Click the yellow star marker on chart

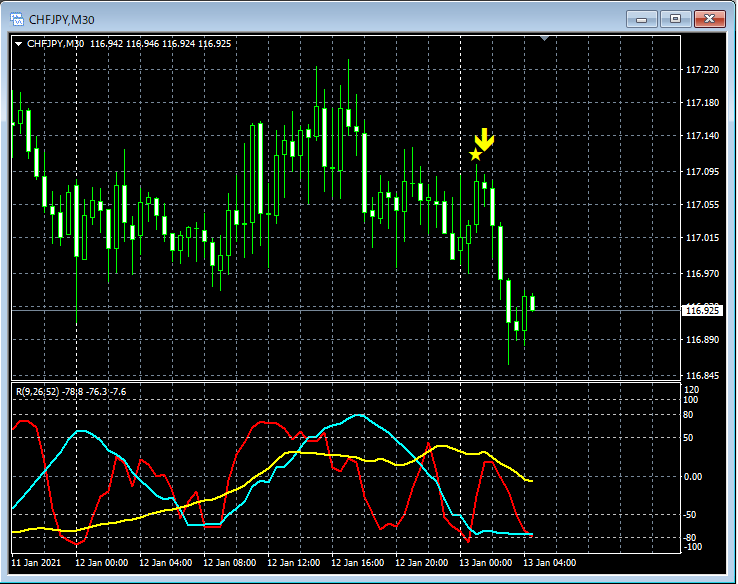coord(475,154)
